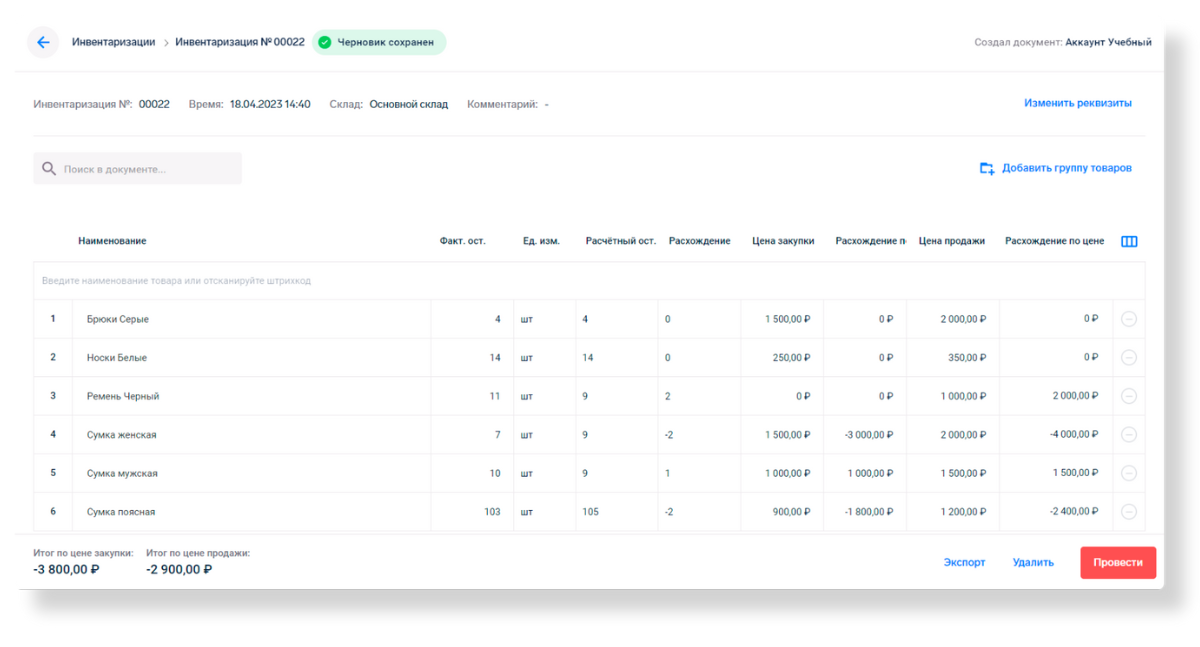
Task: Click the search magnifier icon
Action: tap(49, 169)
